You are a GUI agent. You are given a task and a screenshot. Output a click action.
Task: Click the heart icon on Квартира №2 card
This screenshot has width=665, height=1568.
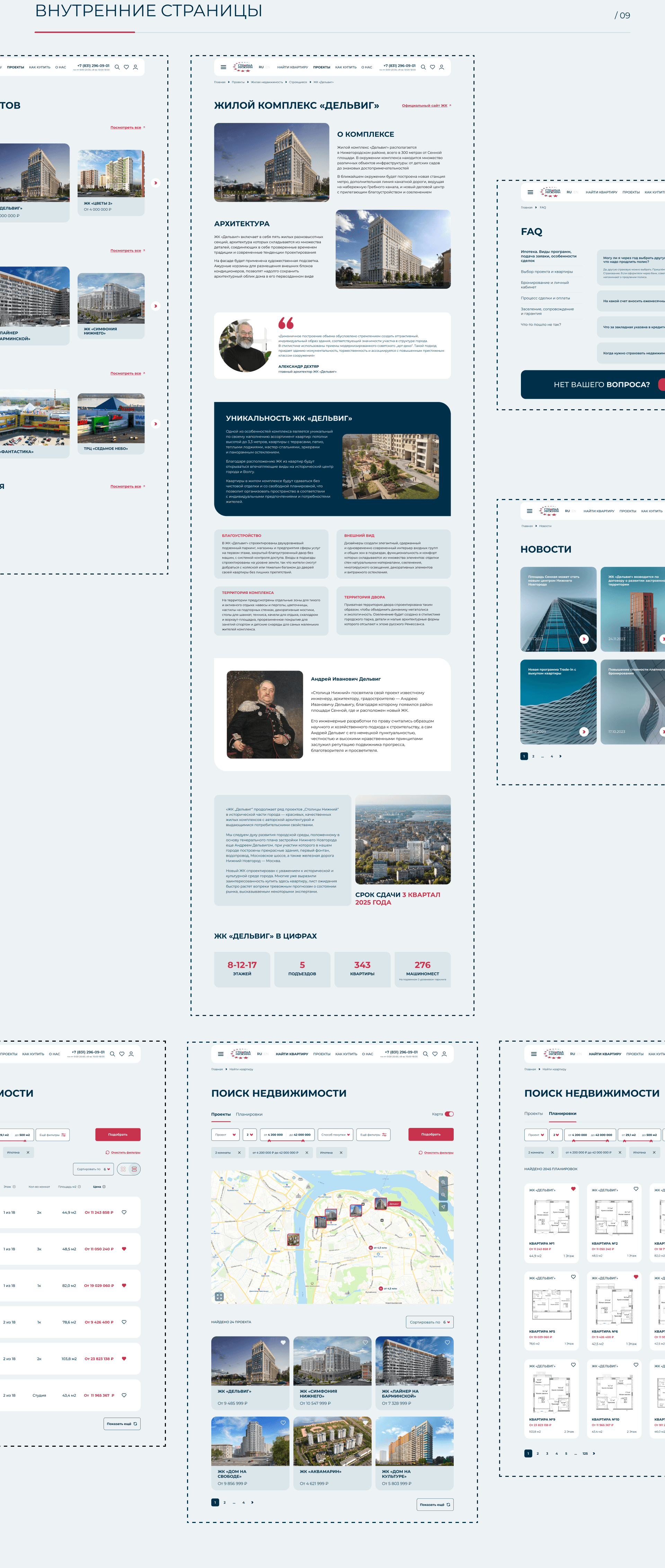[x=636, y=1189]
